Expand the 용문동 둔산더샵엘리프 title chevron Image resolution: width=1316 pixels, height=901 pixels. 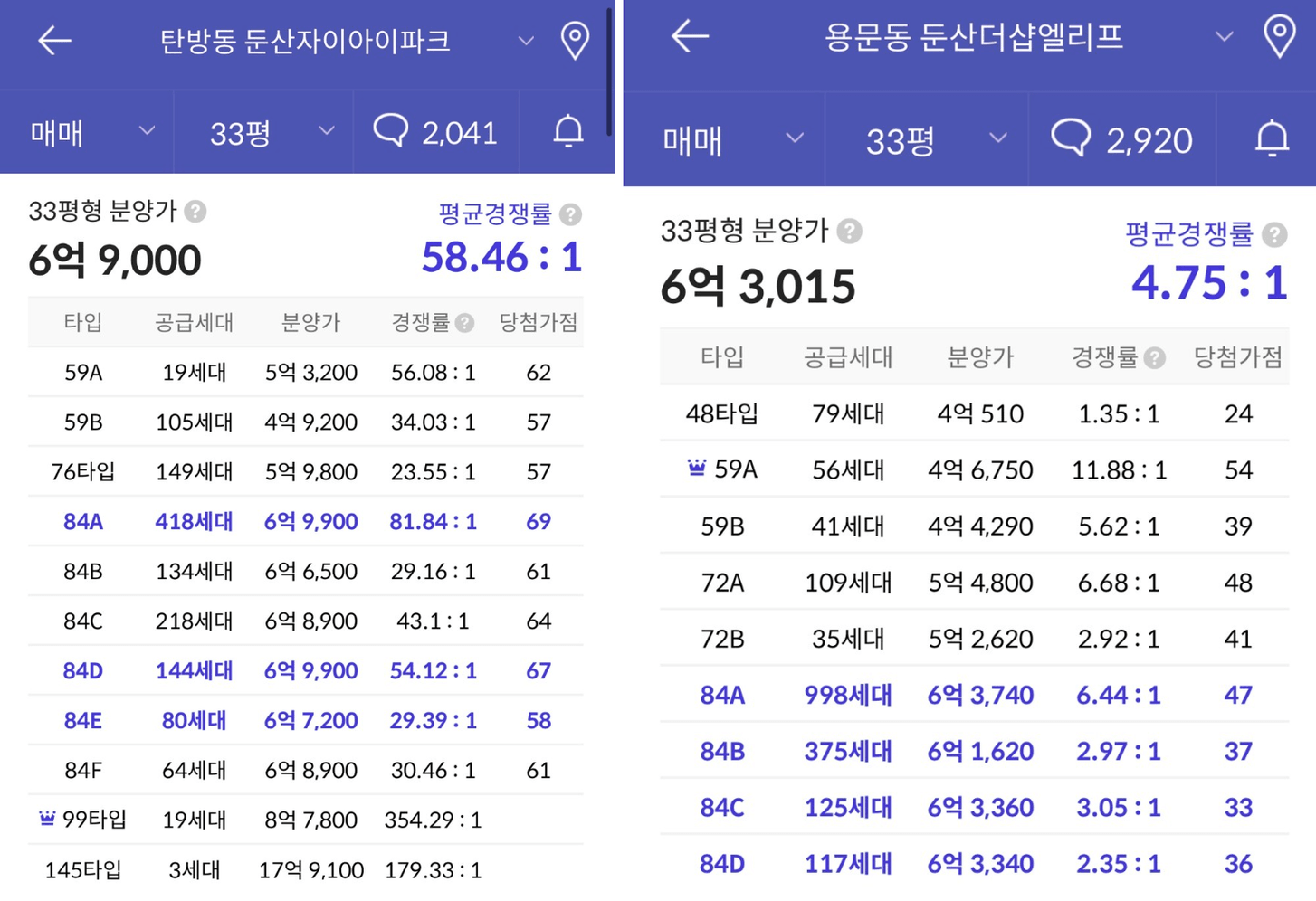click(x=1224, y=37)
